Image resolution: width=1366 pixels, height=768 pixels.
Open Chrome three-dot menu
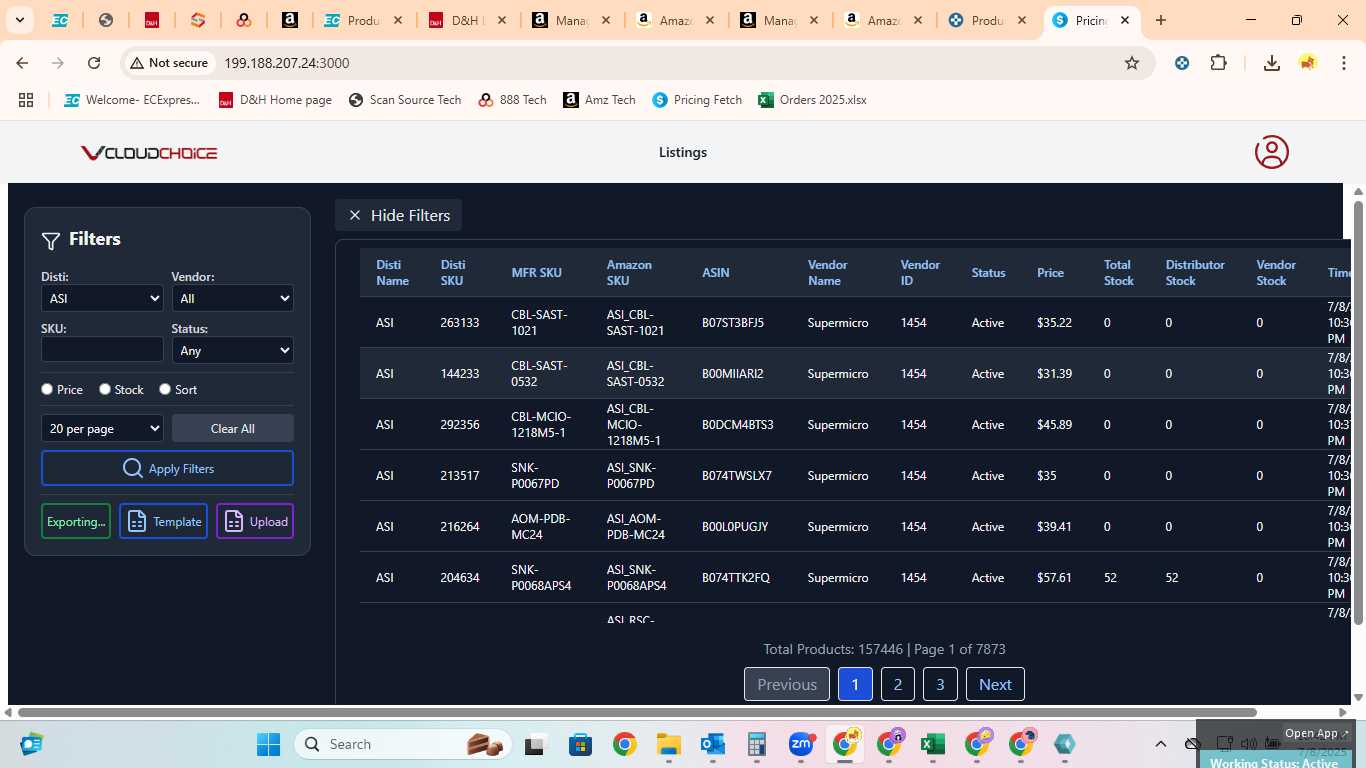click(x=1342, y=63)
